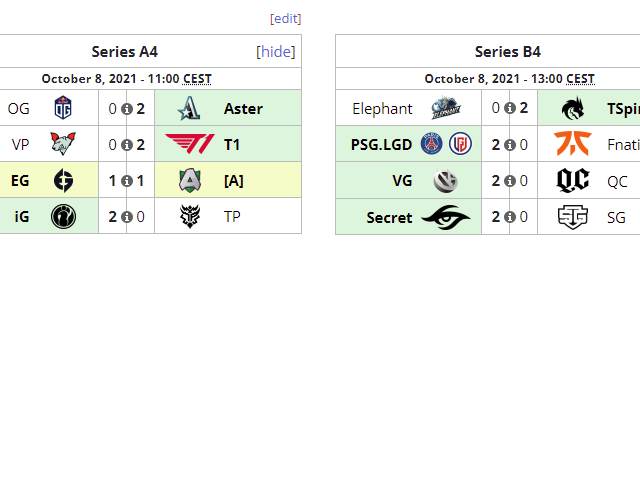
Task: Click the OG team logo
Action: tap(62, 108)
